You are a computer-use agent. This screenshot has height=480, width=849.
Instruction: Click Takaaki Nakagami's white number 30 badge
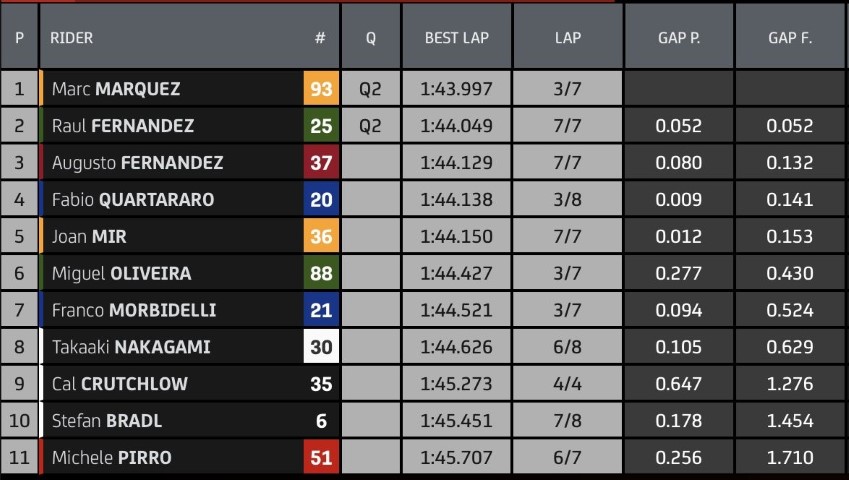[321, 346]
